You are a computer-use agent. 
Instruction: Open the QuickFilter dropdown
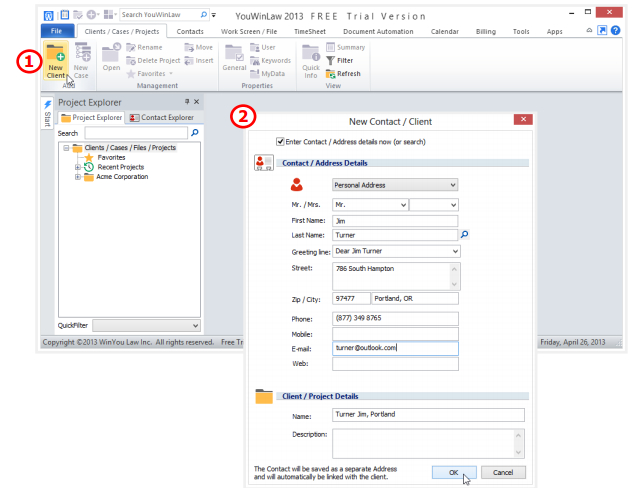194,325
